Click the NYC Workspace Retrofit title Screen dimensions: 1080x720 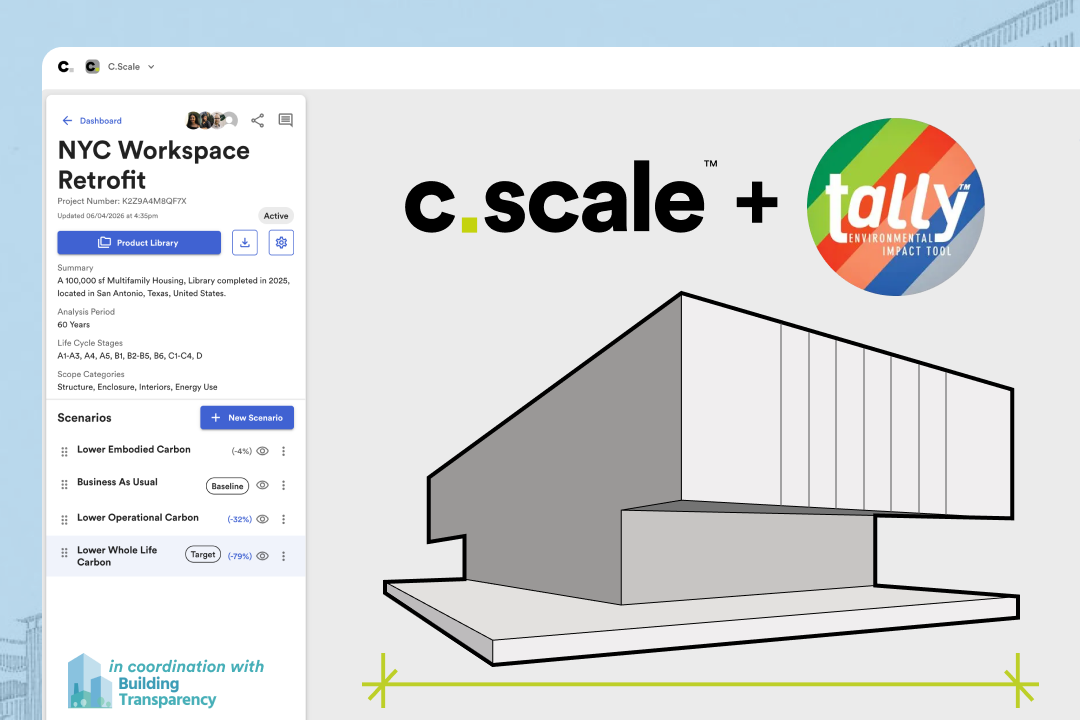154,165
